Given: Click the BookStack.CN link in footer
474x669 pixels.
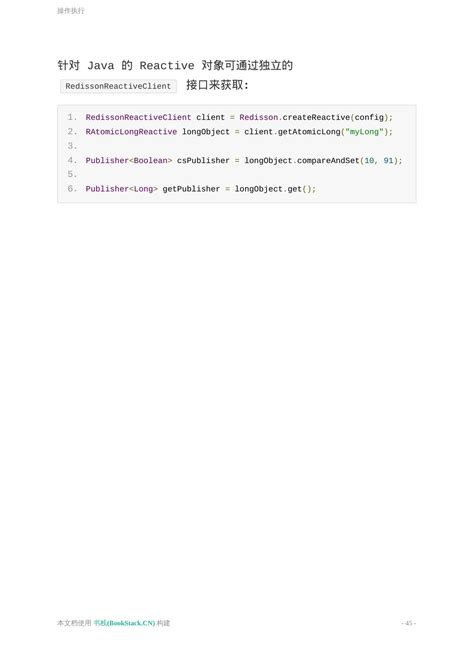Looking at the screenshot, I should click(x=124, y=623).
